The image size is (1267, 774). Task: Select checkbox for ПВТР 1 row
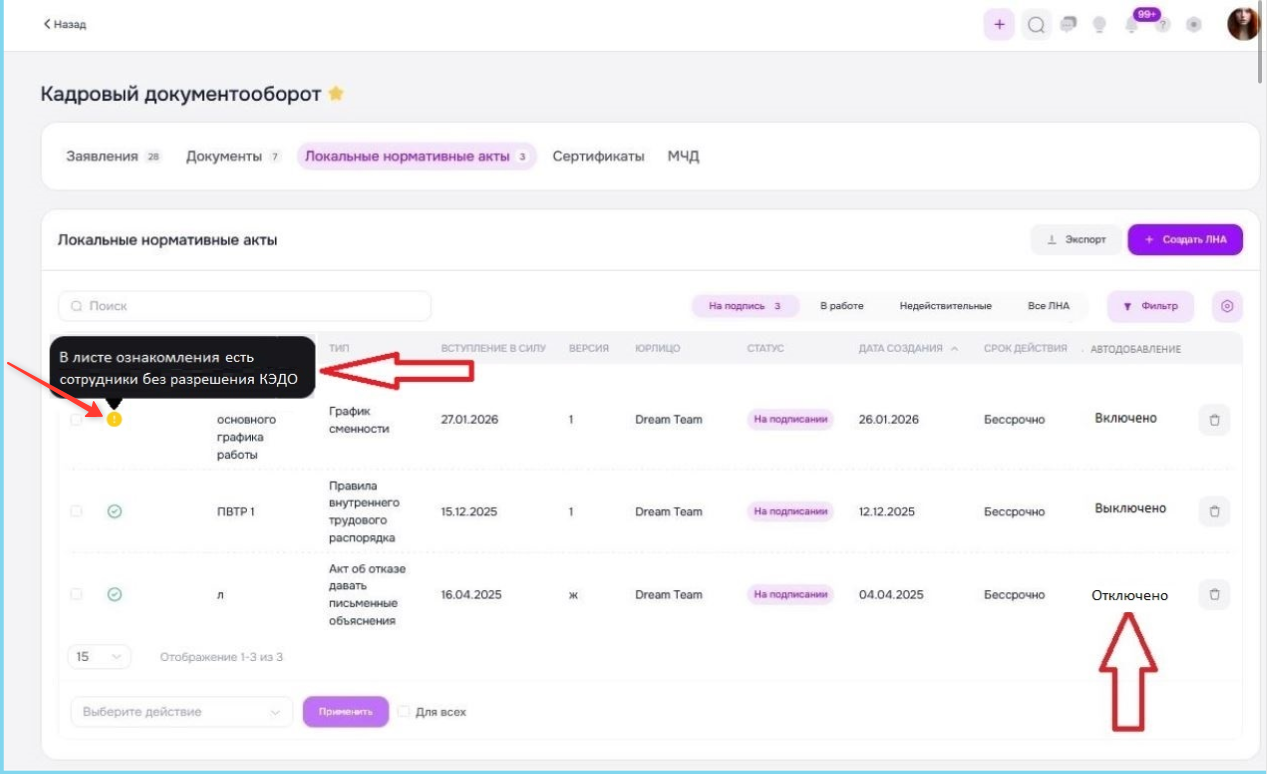[76, 511]
